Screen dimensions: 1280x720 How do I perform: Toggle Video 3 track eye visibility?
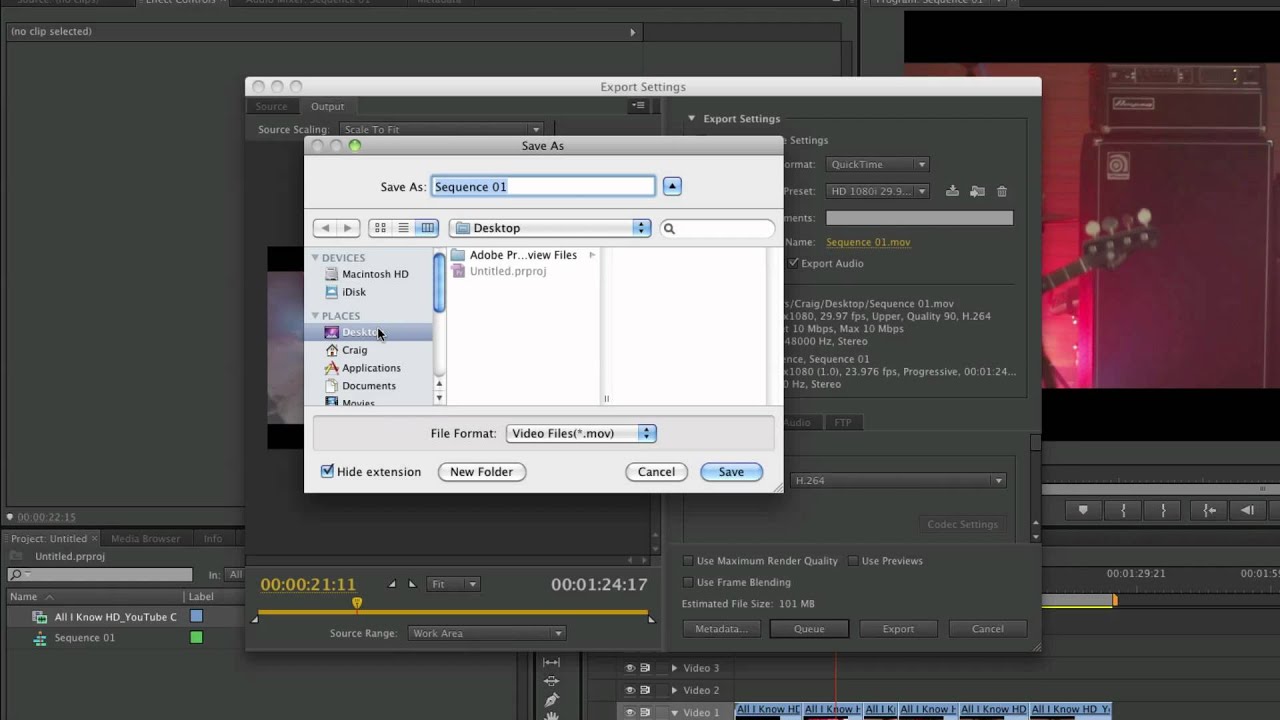point(630,668)
